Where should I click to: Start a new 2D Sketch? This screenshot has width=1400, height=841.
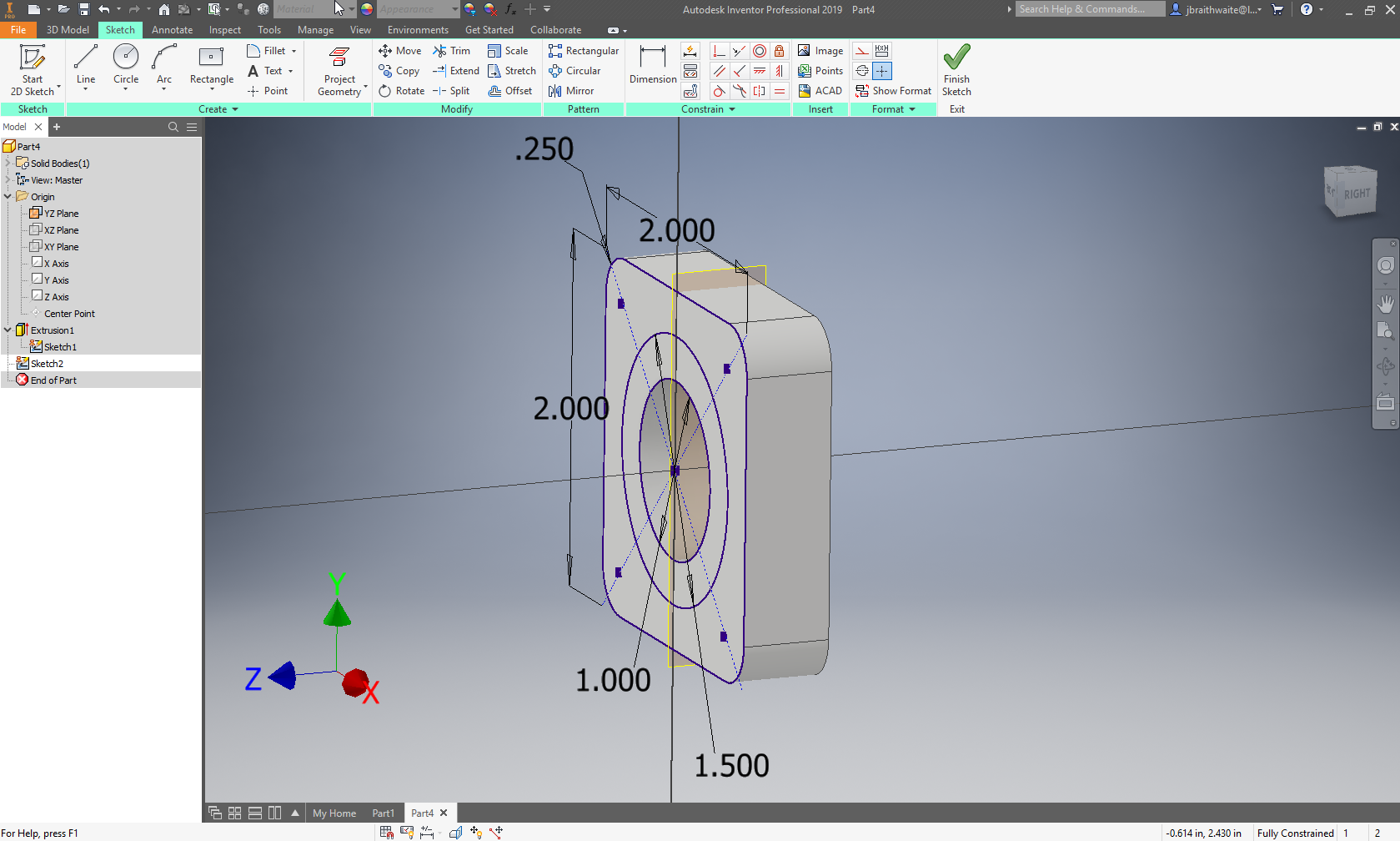coord(33,70)
